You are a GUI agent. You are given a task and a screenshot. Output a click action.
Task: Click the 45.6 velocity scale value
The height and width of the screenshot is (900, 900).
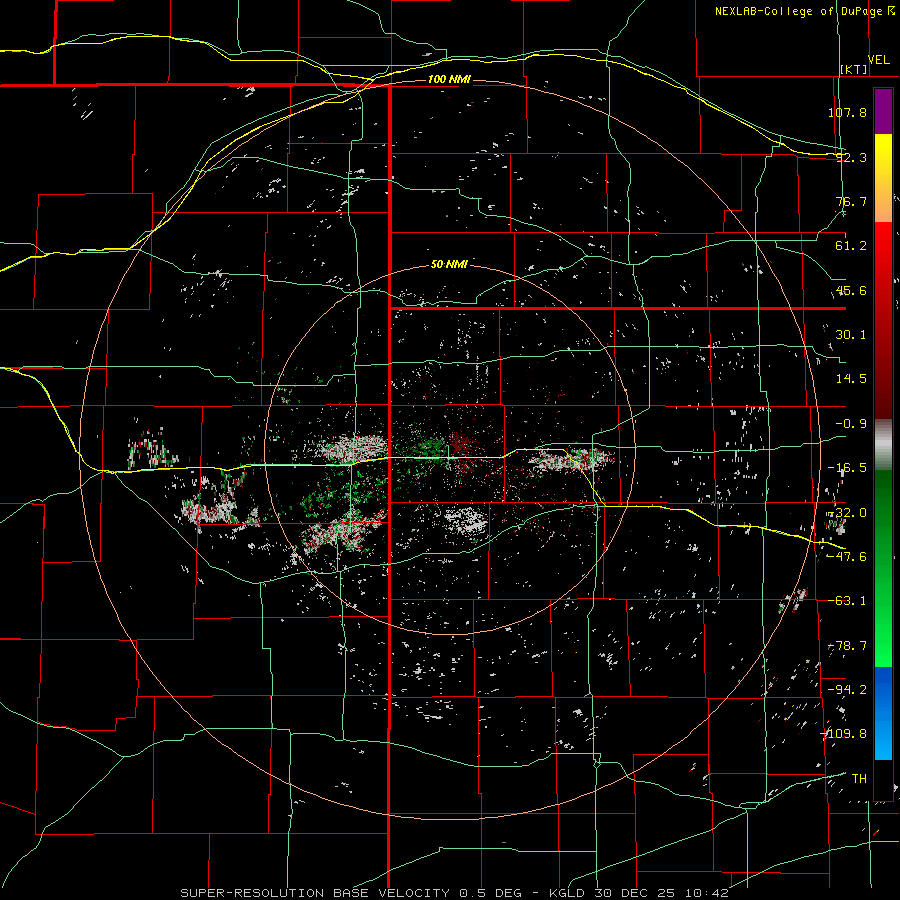click(851, 290)
